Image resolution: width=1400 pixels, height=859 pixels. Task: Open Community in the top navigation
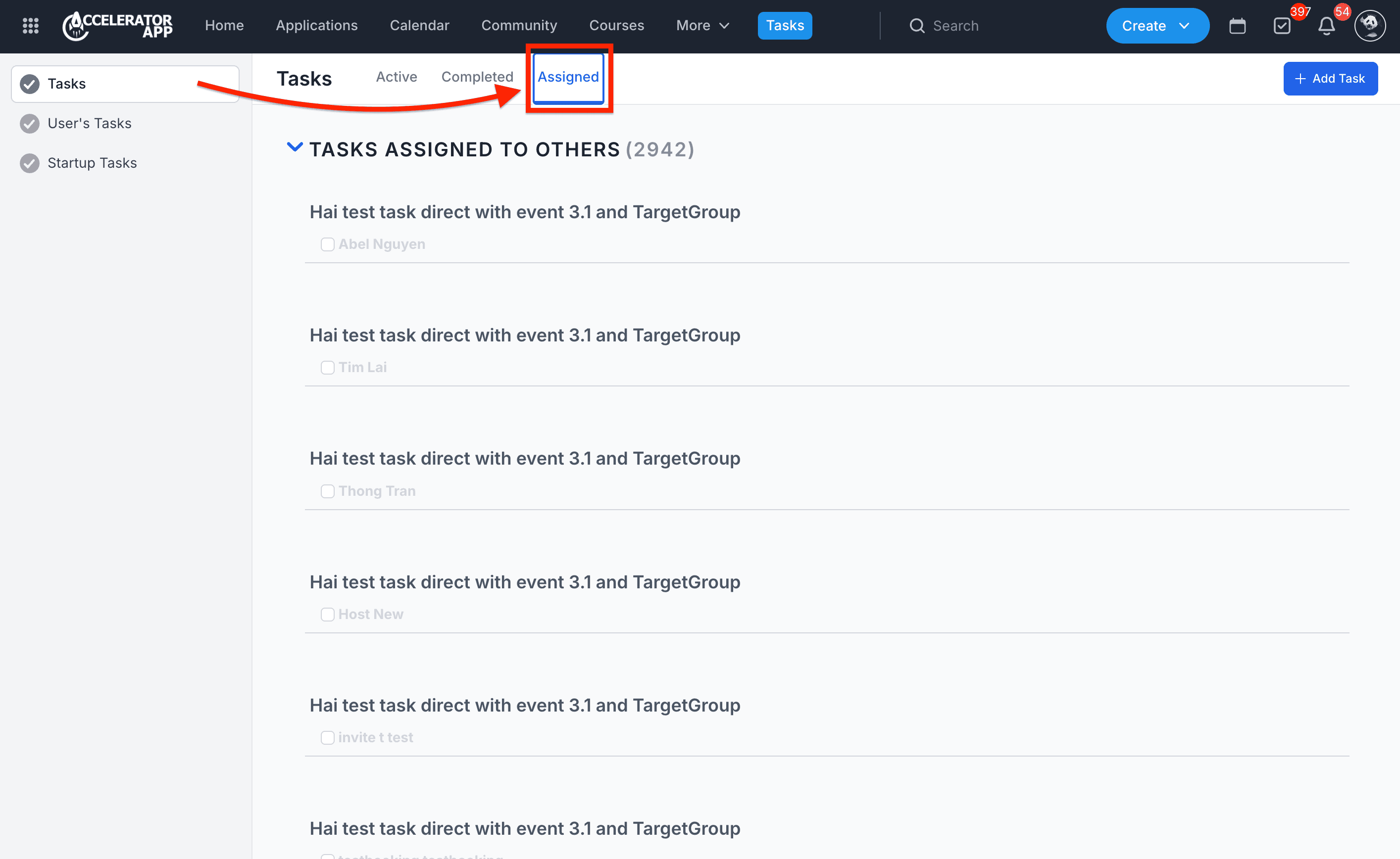pos(519,26)
